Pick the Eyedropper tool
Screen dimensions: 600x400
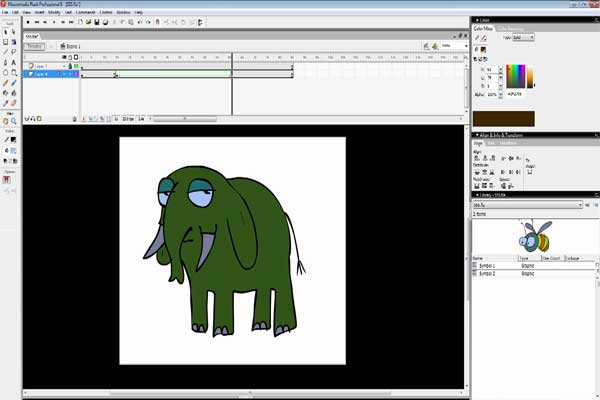[5, 103]
